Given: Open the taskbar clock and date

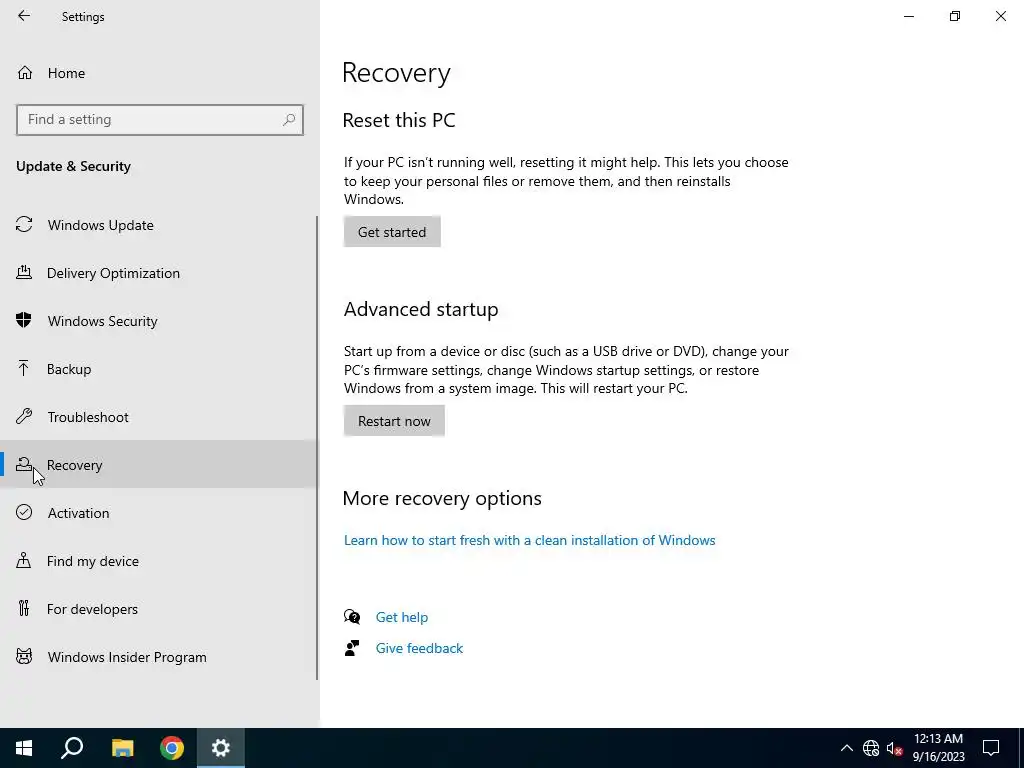Looking at the screenshot, I should pyautogui.click(x=938, y=748).
